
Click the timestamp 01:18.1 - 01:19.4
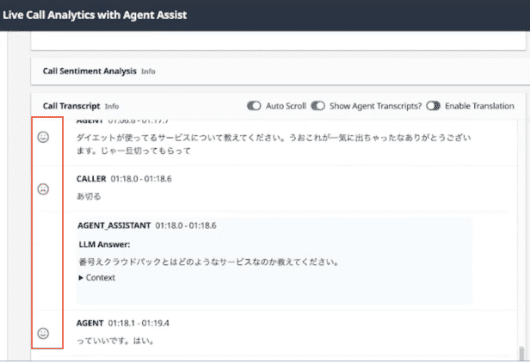tap(139, 323)
